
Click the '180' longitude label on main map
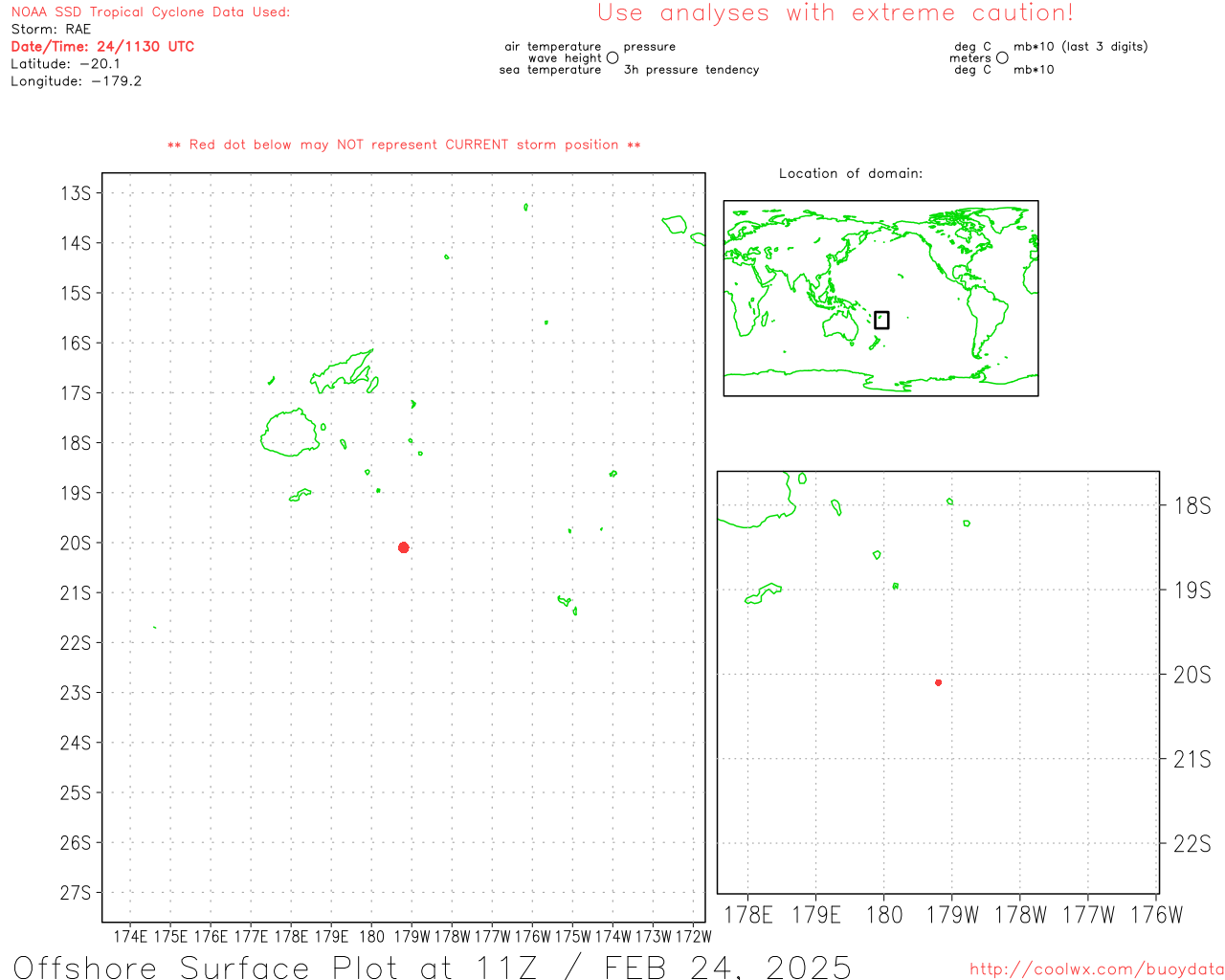coord(371,936)
